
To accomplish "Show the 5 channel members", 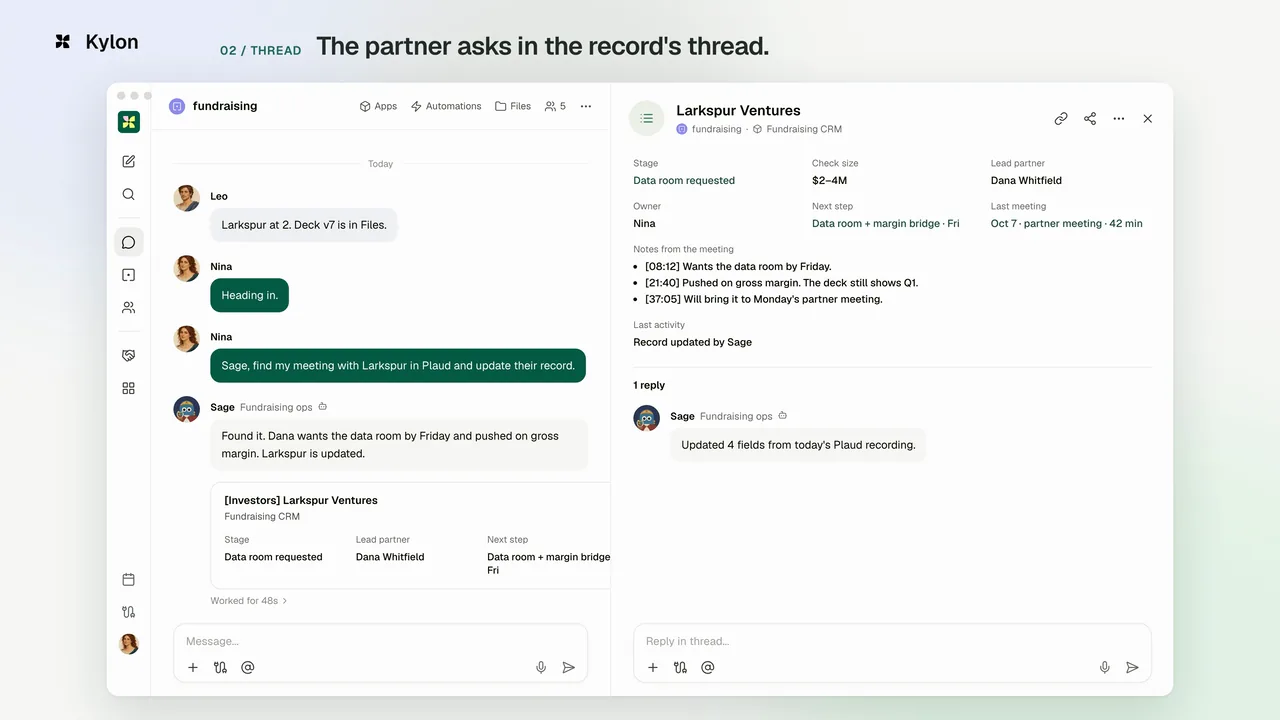I will click(x=555, y=106).
